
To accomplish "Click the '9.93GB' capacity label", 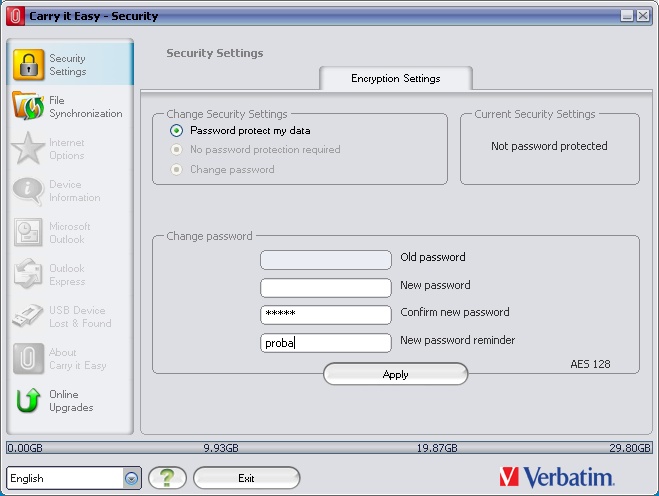I will [x=221, y=448].
